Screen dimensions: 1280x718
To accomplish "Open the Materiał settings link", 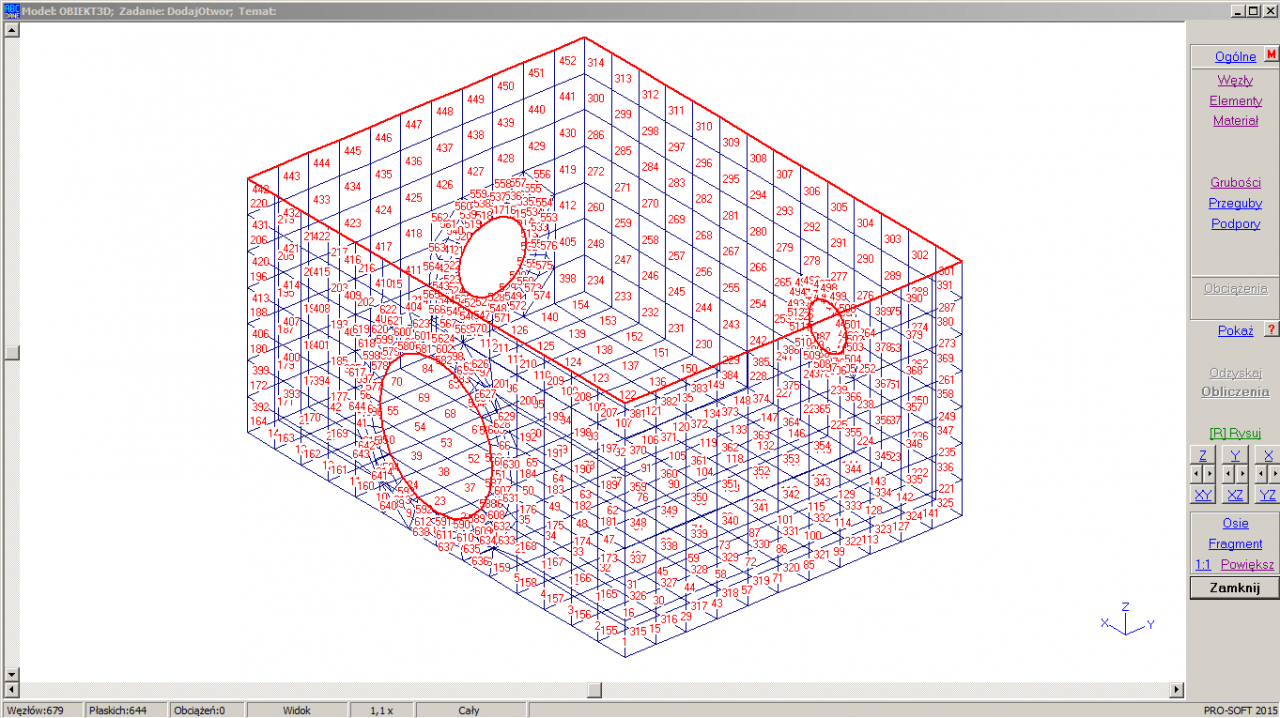I will [1235, 121].
